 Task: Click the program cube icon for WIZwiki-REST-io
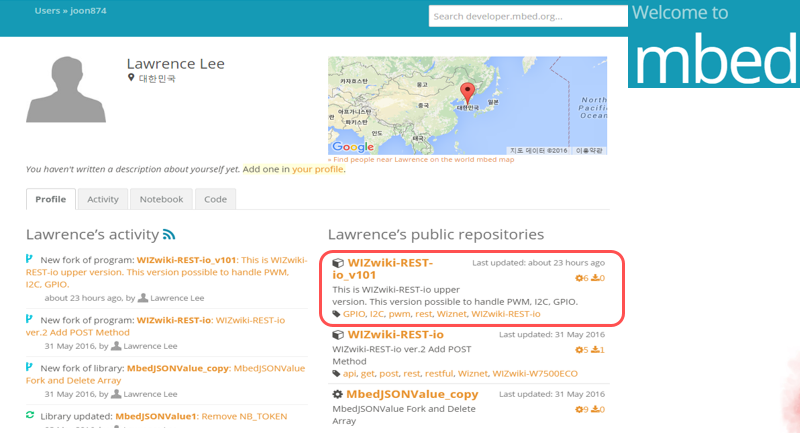[338, 335]
